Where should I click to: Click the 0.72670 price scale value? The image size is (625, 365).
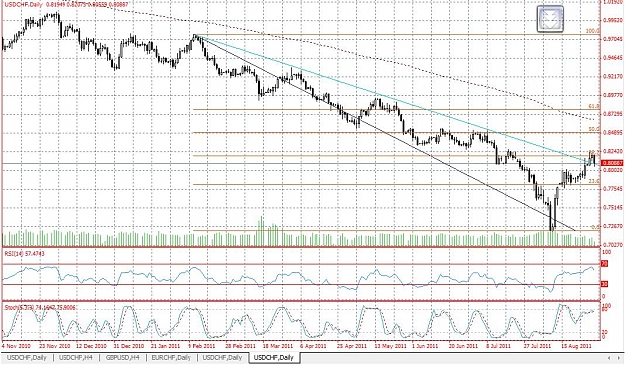pos(613,226)
